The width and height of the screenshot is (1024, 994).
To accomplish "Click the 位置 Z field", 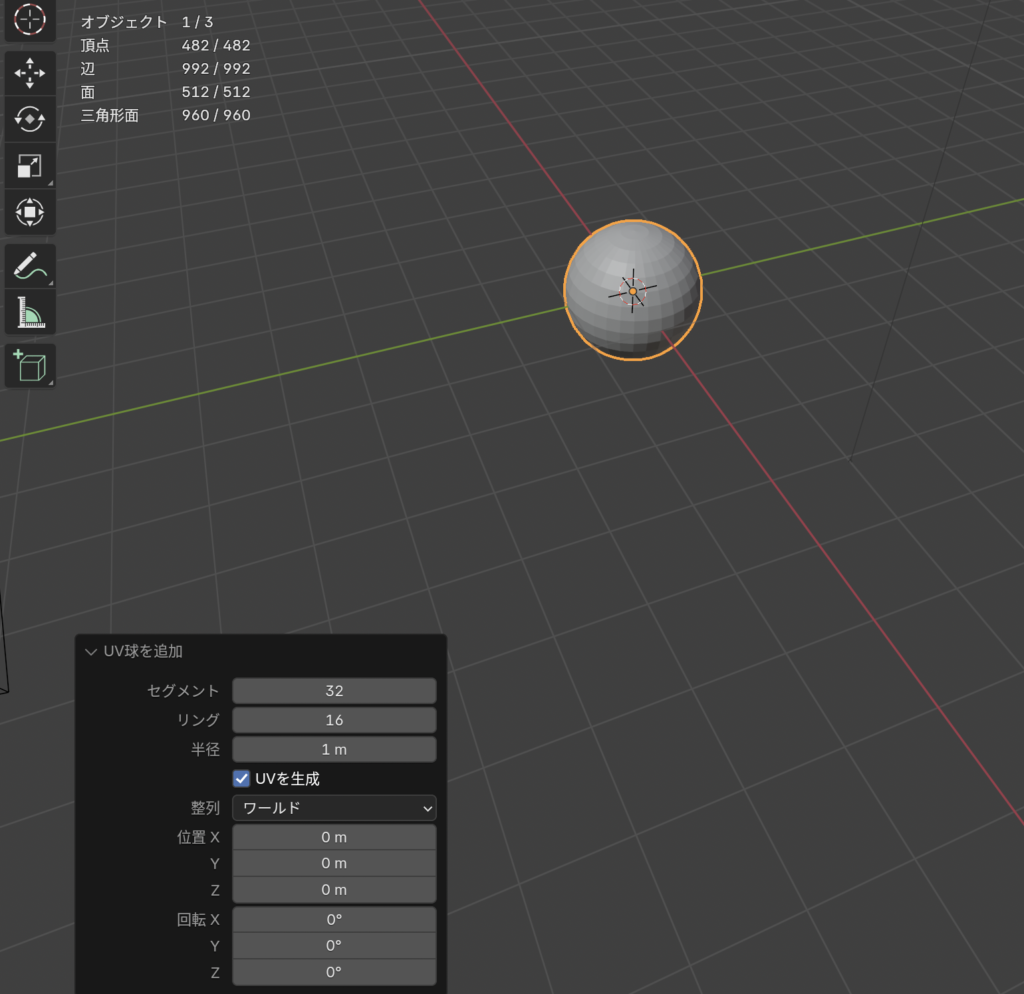I will pyautogui.click(x=334, y=890).
